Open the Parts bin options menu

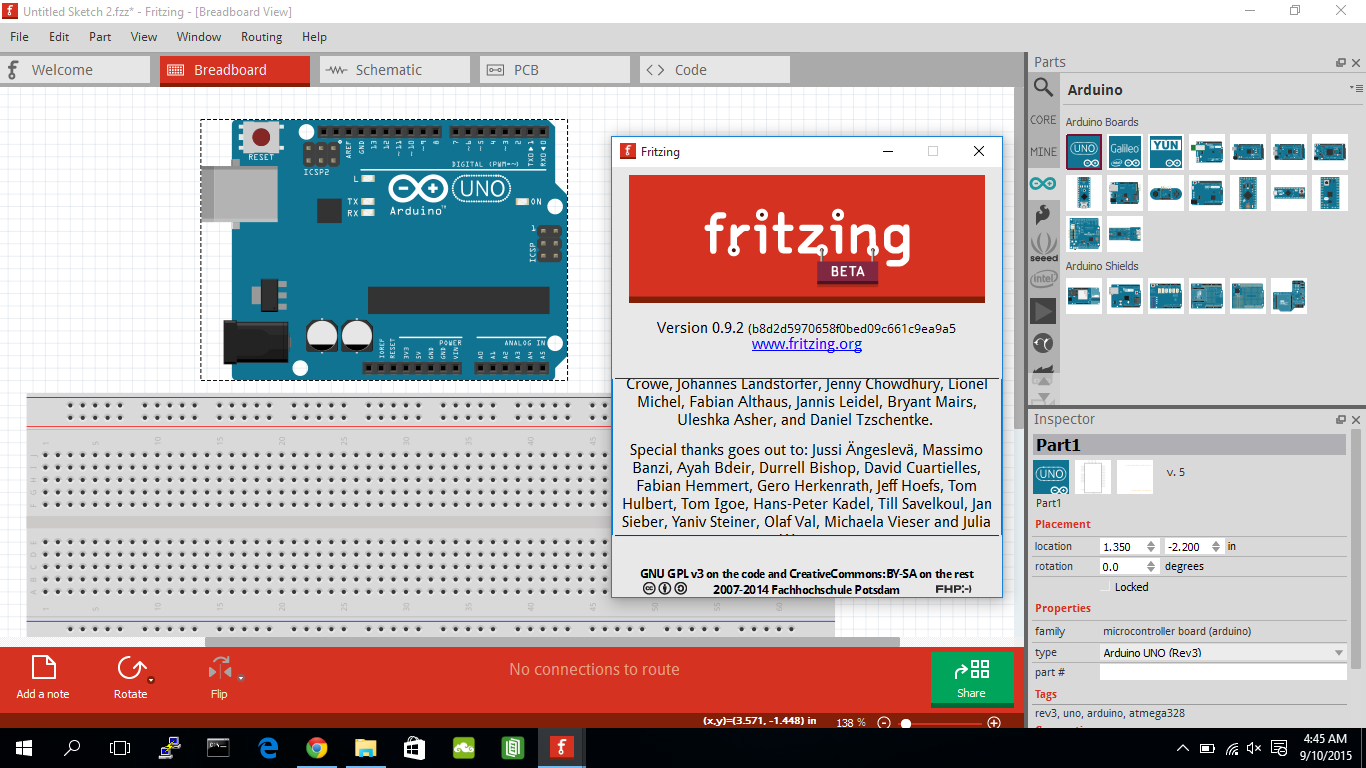[x=1356, y=89]
